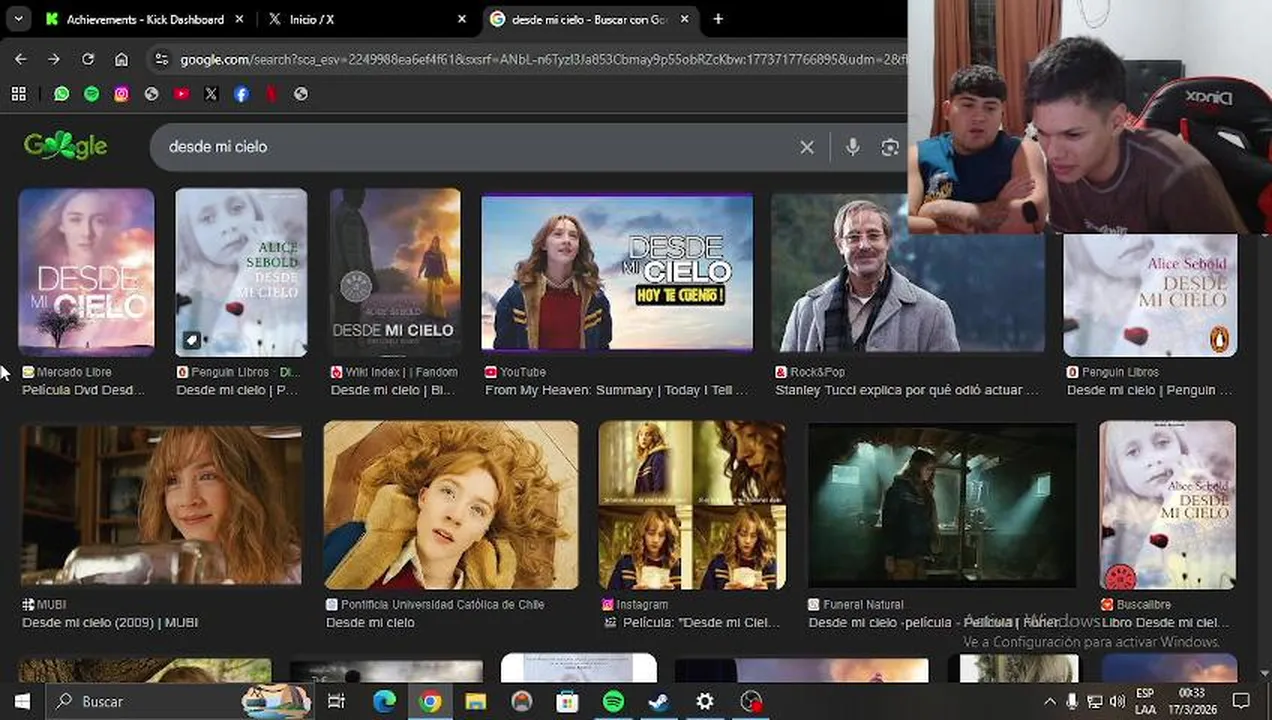Open volume control in system tray
Viewport: 1272px width, 720px height.
pos(1117,702)
